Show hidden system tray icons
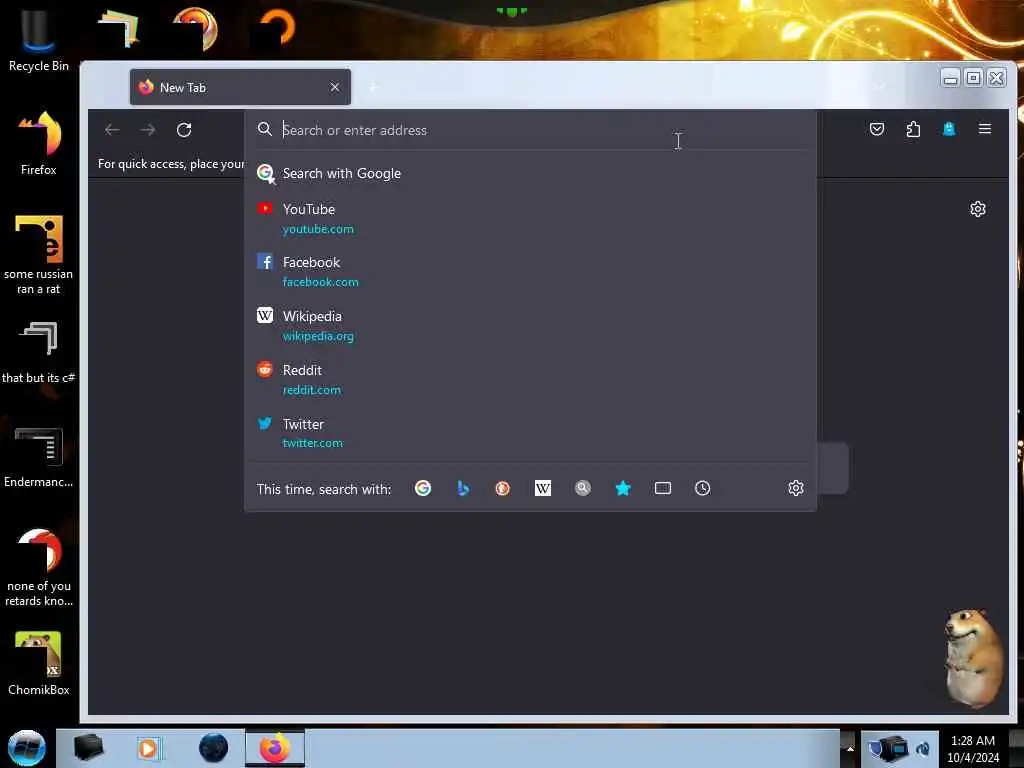 tap(850, 748)
